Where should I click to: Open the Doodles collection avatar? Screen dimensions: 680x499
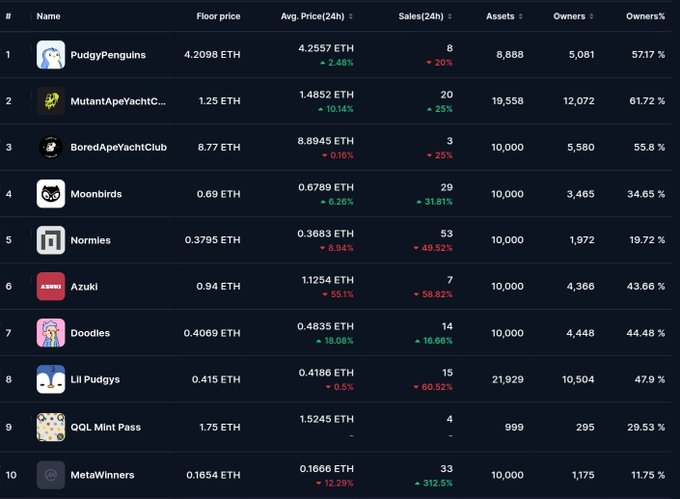coord(51,333)
